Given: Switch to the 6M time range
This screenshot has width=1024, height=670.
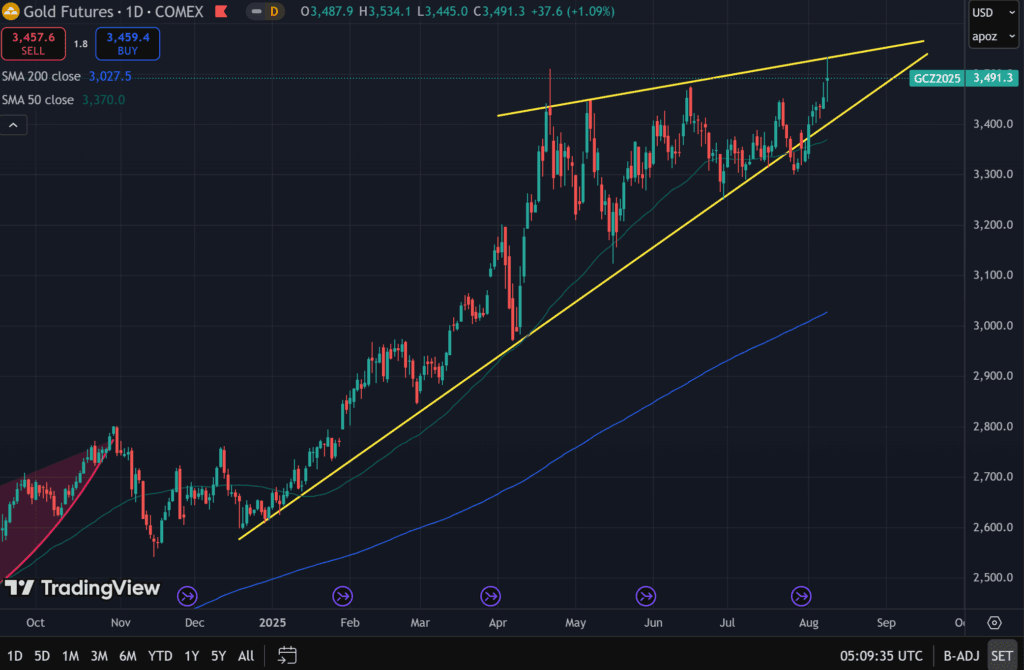Looking at the screenshot, I should click(x=128, y=657).
